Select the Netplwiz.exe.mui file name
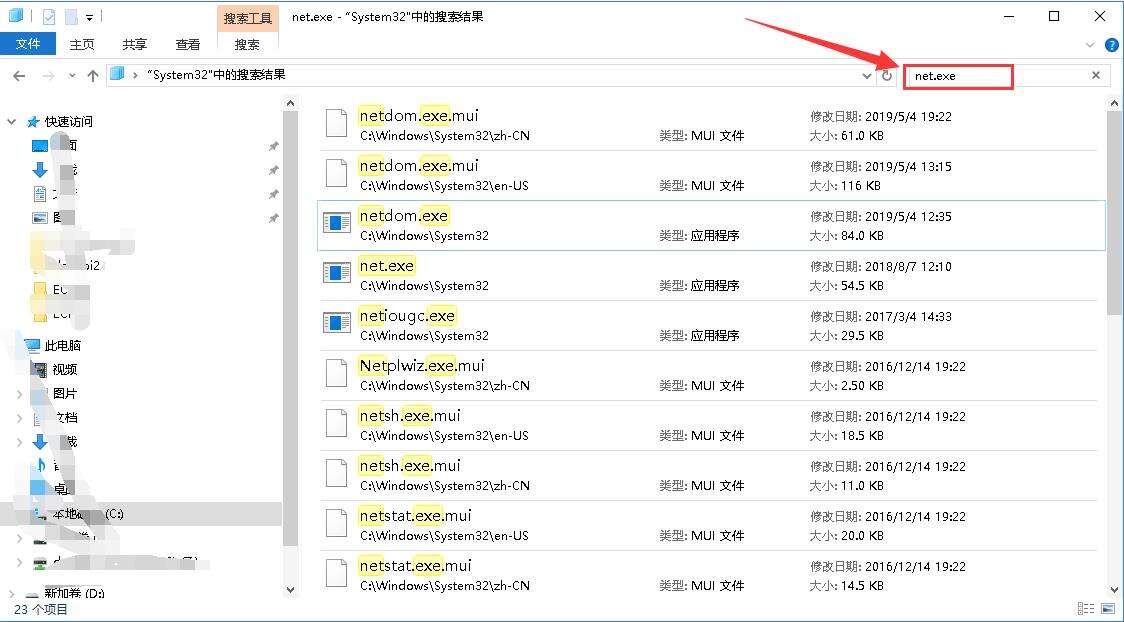The image size is (1124, 622). click(x=422, y=366)
